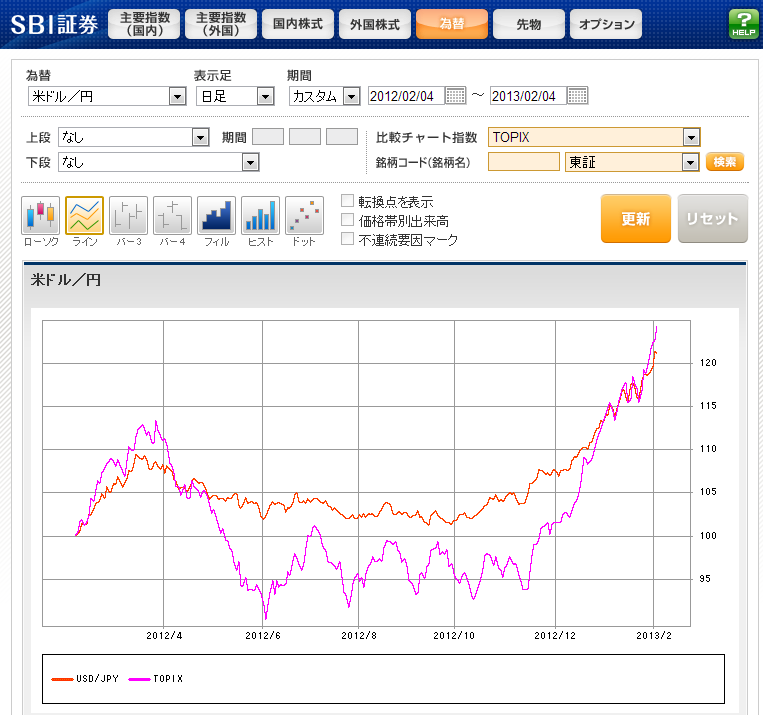Open the 比較チャート指数 TOPIX dropdown
Screen dimensions: 763x715
point(594,137)
